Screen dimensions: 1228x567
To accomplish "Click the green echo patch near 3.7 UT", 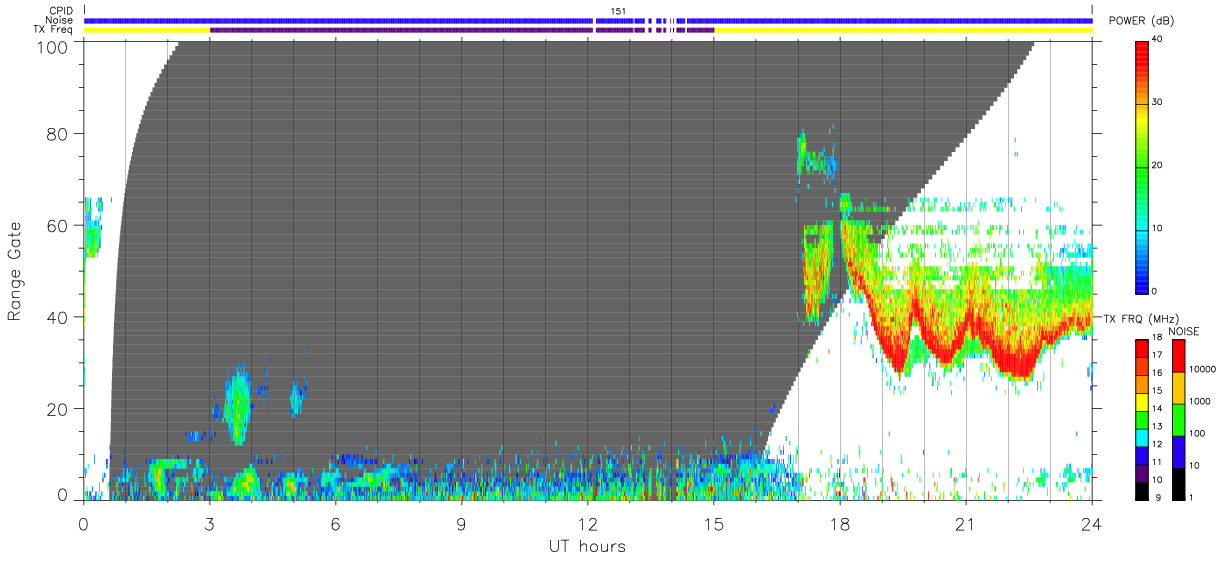I will pyautogui.click(x=237, y=405).
